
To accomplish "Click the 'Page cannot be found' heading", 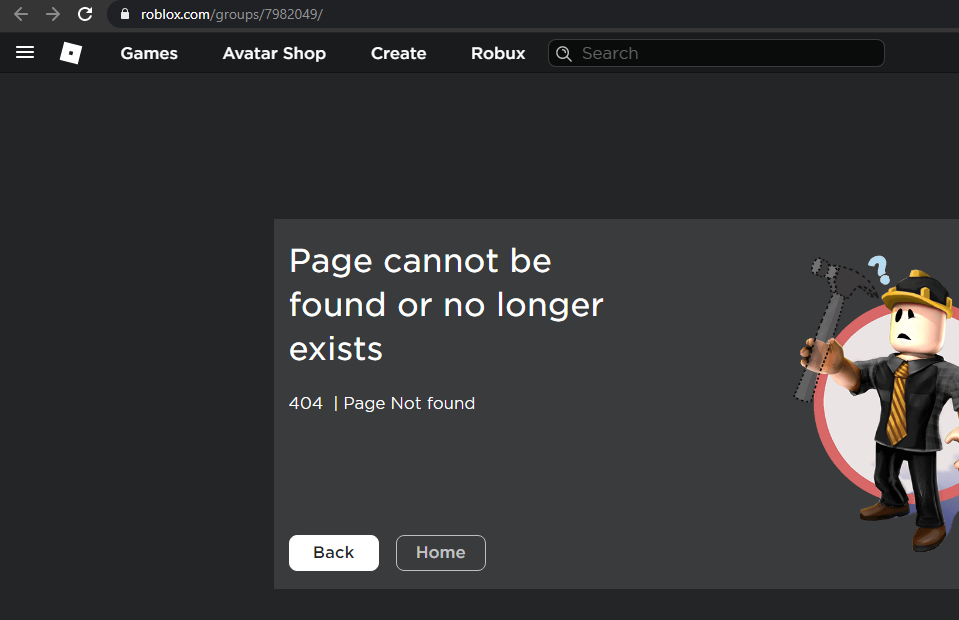I will click(x=446, y=304).
